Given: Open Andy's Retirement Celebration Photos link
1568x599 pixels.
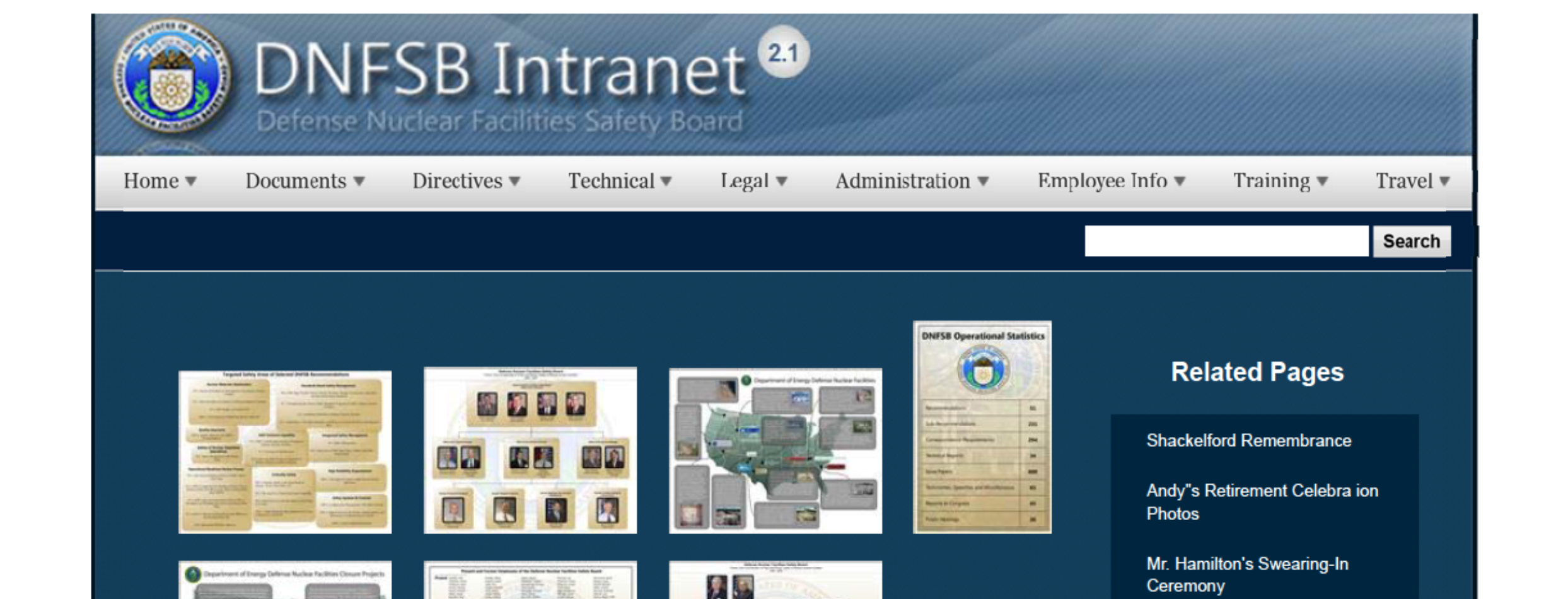Looking at the screenshot, I should click(x=1262, y=502).
